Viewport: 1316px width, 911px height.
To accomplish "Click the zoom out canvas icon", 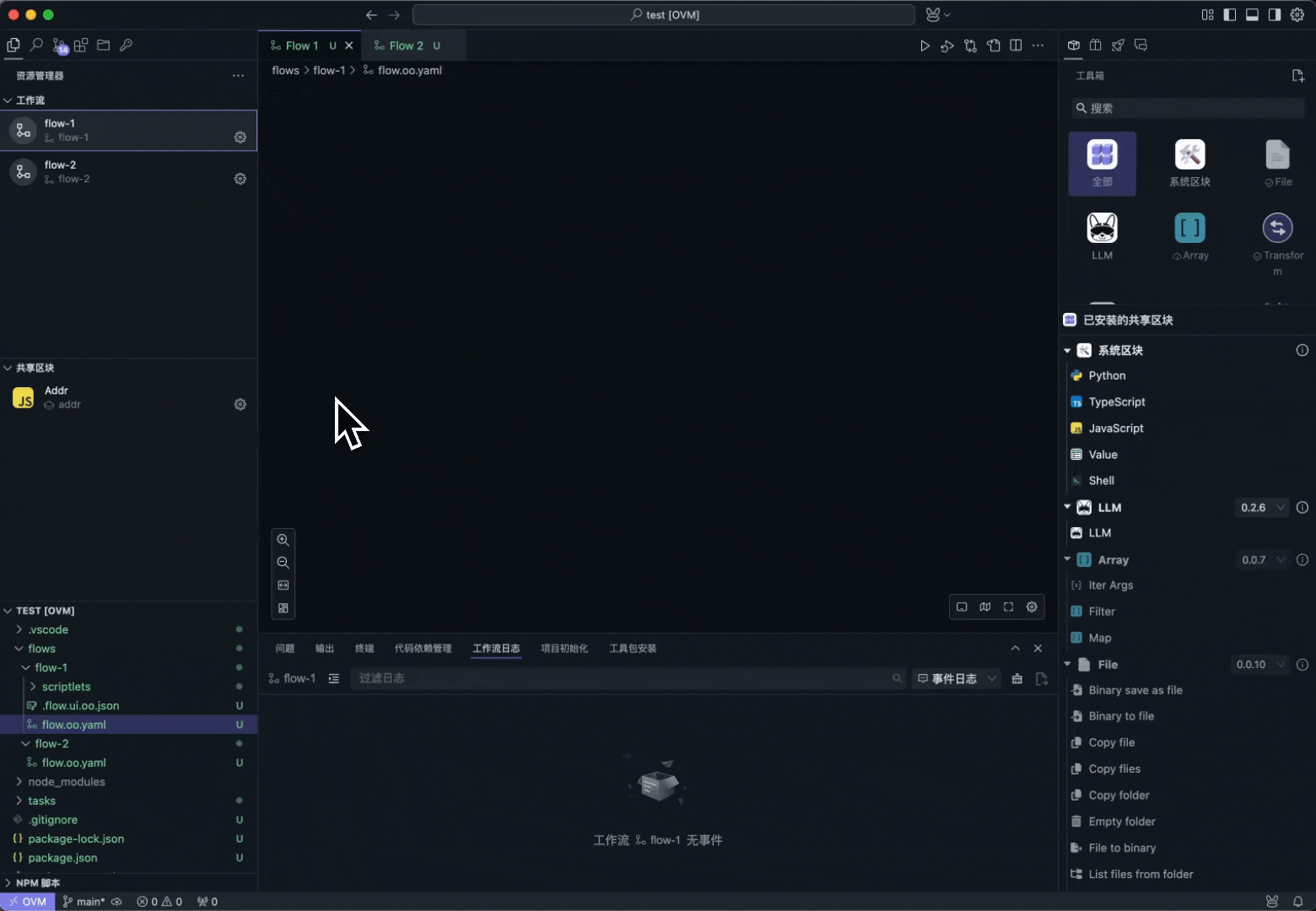I will [283, 563].
